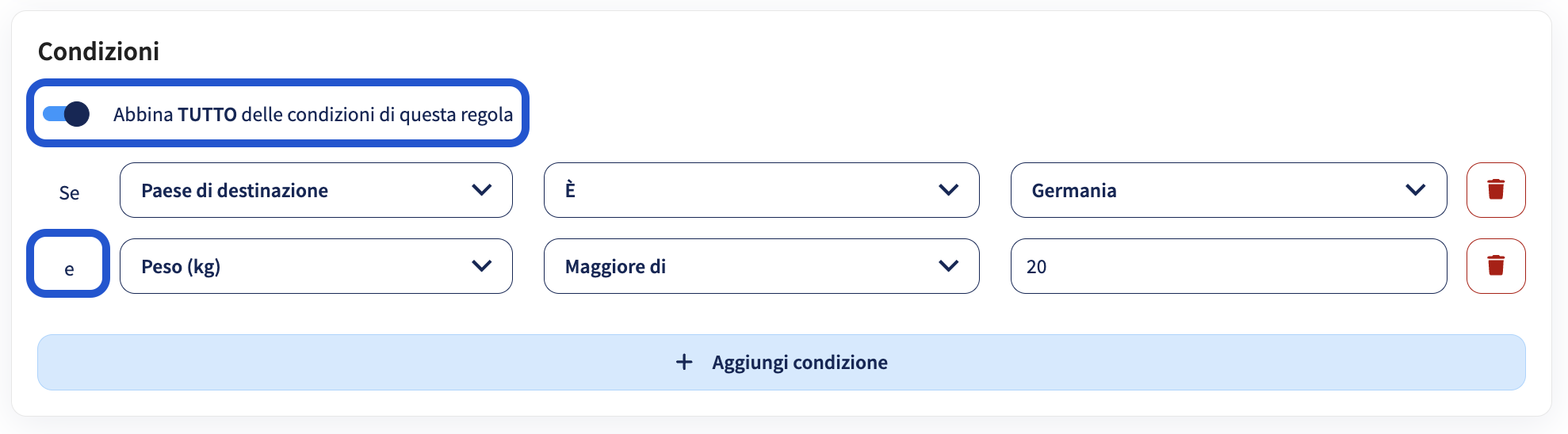The width and height of the screenshot is (1568, 434).
Task: Open the È operator dropdown
Action: click(762, 190)
